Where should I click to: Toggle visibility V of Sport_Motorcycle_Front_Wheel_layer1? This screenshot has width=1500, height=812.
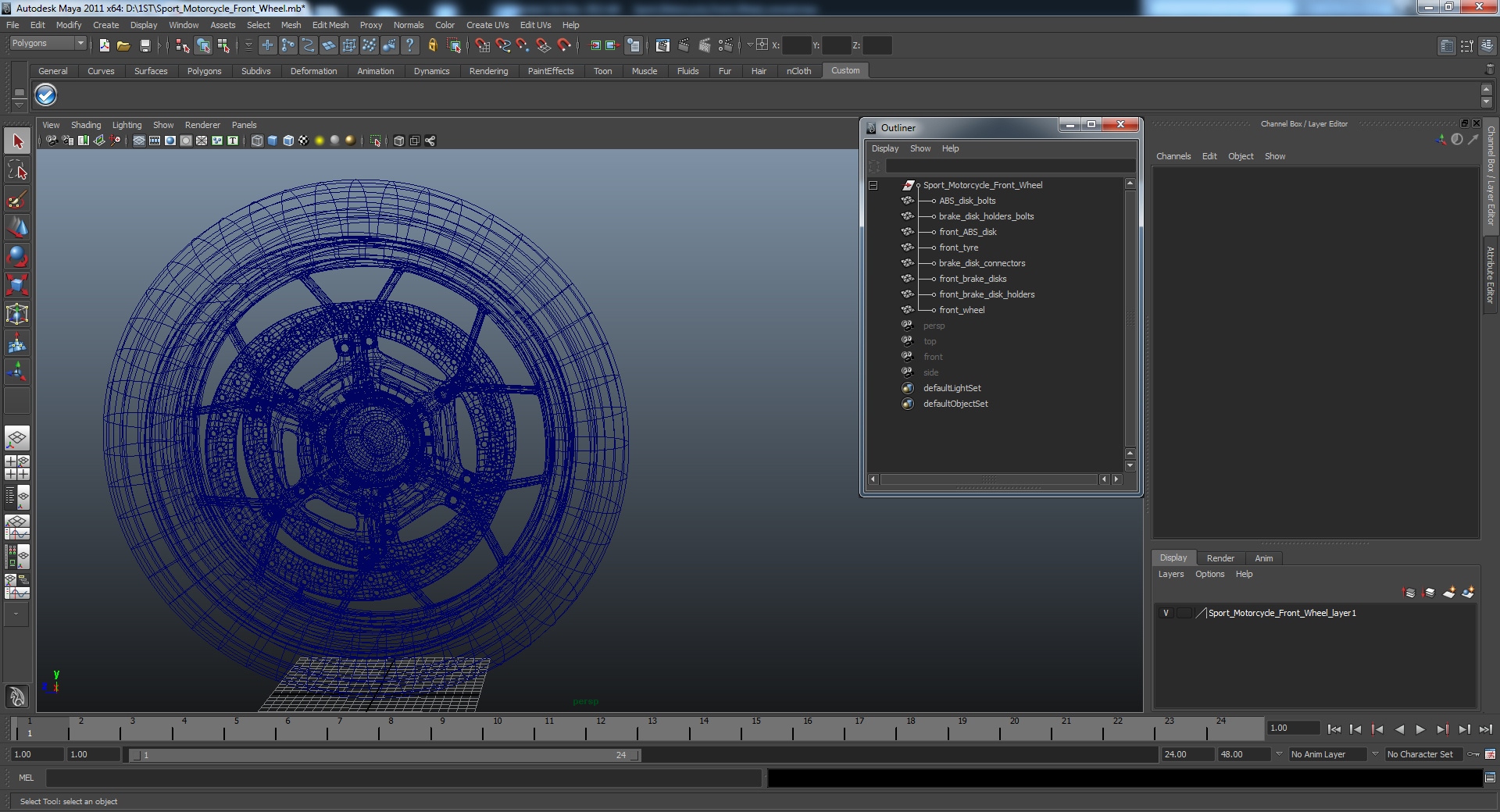coord(1166,613)
